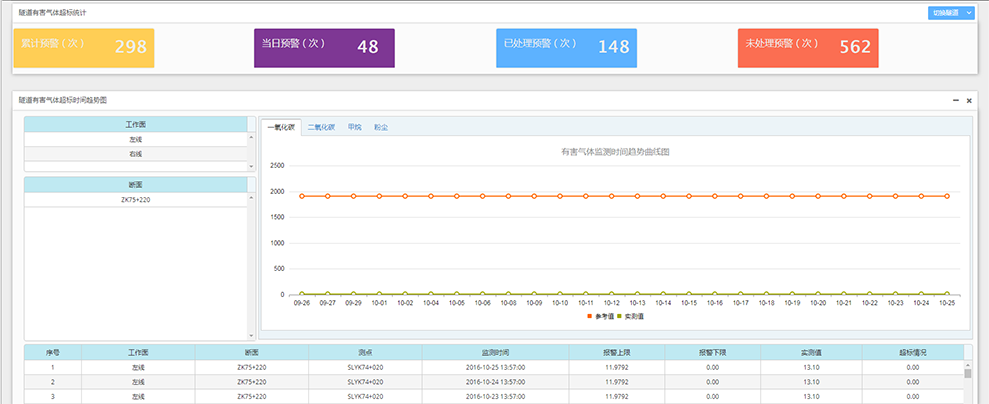The height and width of the screenshot is (404, 989).
Task: Open the 甲烷 tab
Action: click(355, 127)
